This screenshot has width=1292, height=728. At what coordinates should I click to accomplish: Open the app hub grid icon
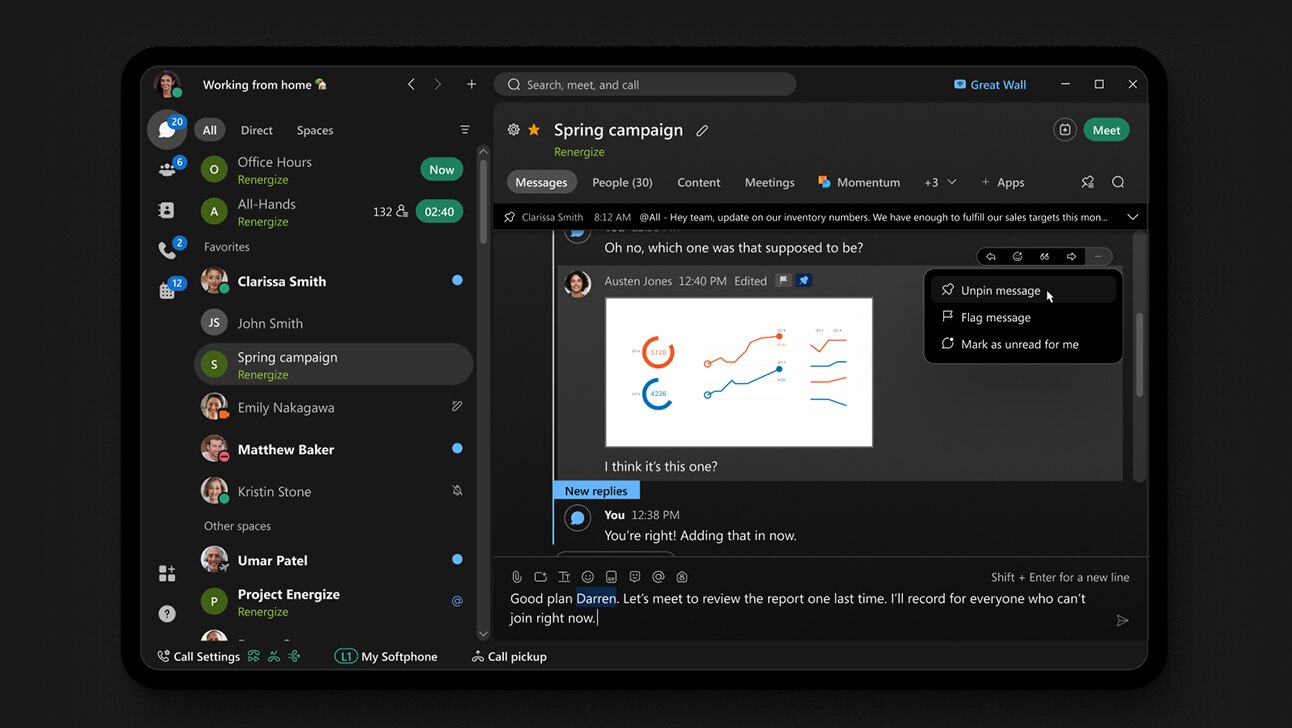[167, 573]
